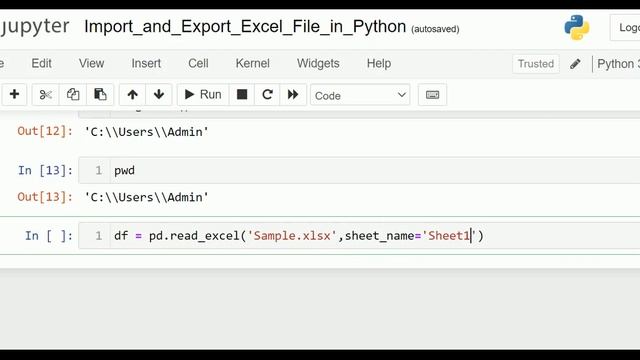Open the cell type Code dropdown

(x=360, y=95)
